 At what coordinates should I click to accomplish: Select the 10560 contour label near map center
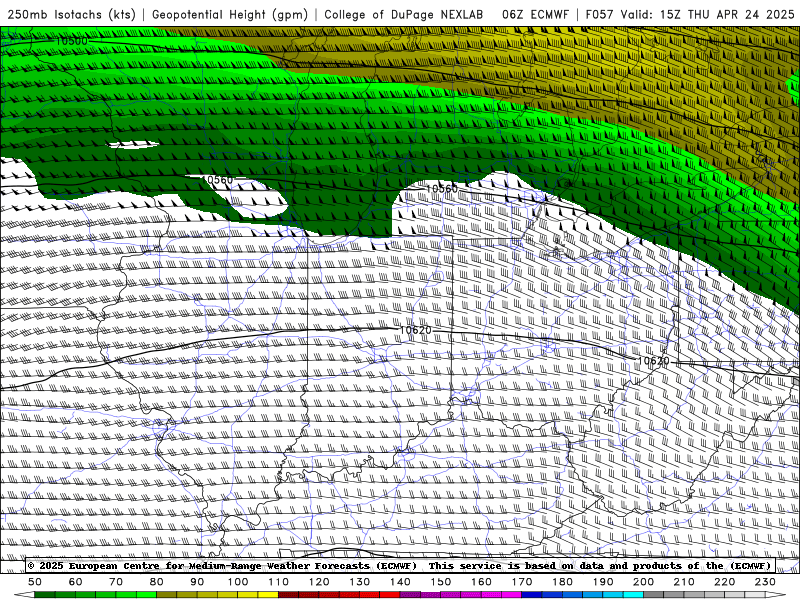[442, 189]
